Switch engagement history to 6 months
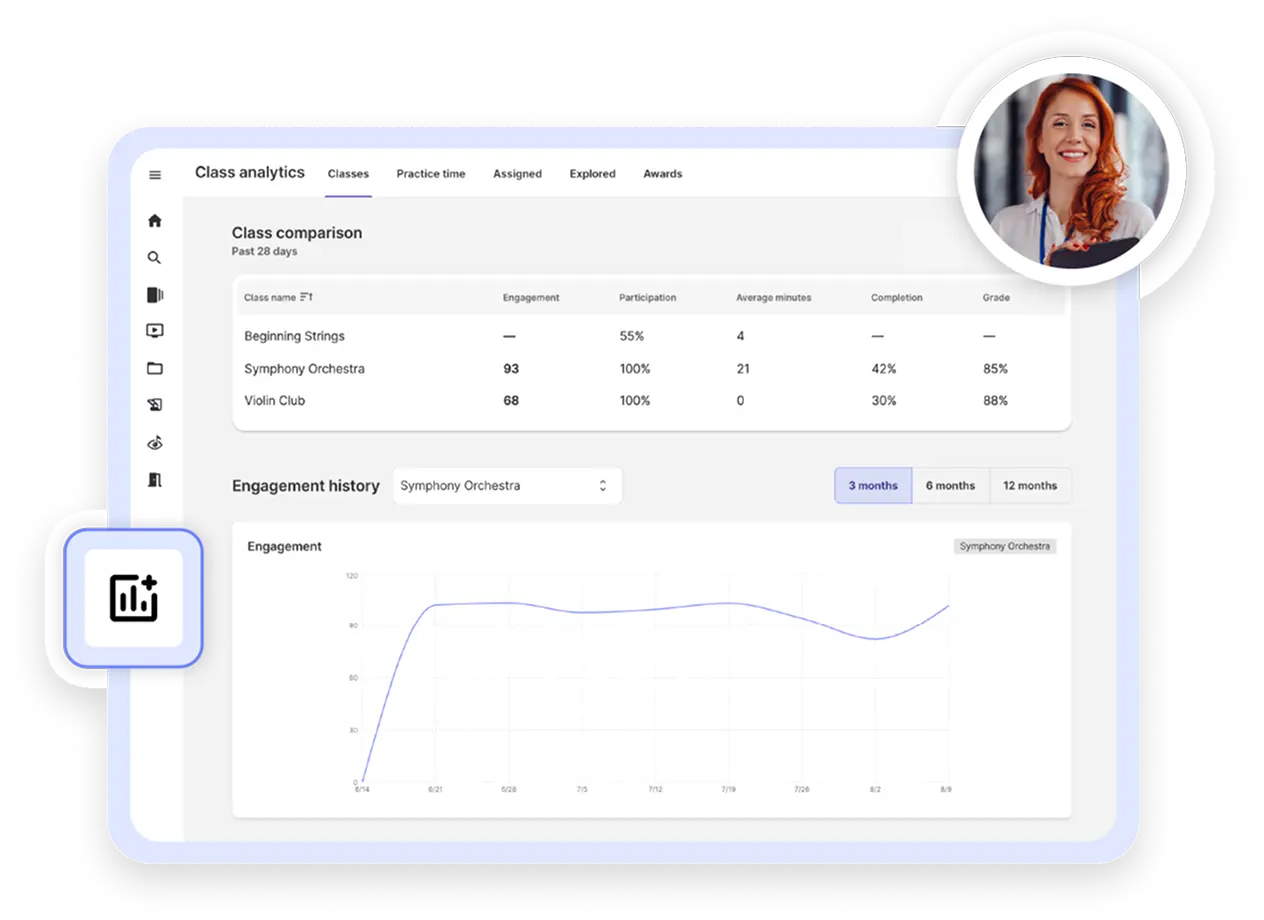The image size is (1264, 920). click(951, 485)
